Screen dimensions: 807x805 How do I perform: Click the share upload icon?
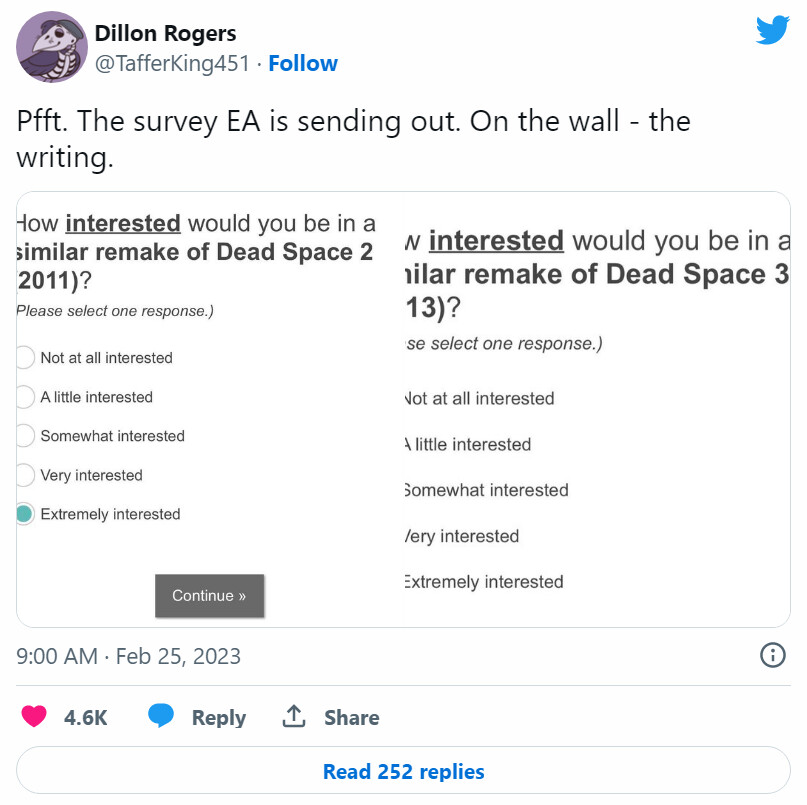pos(293,716)
